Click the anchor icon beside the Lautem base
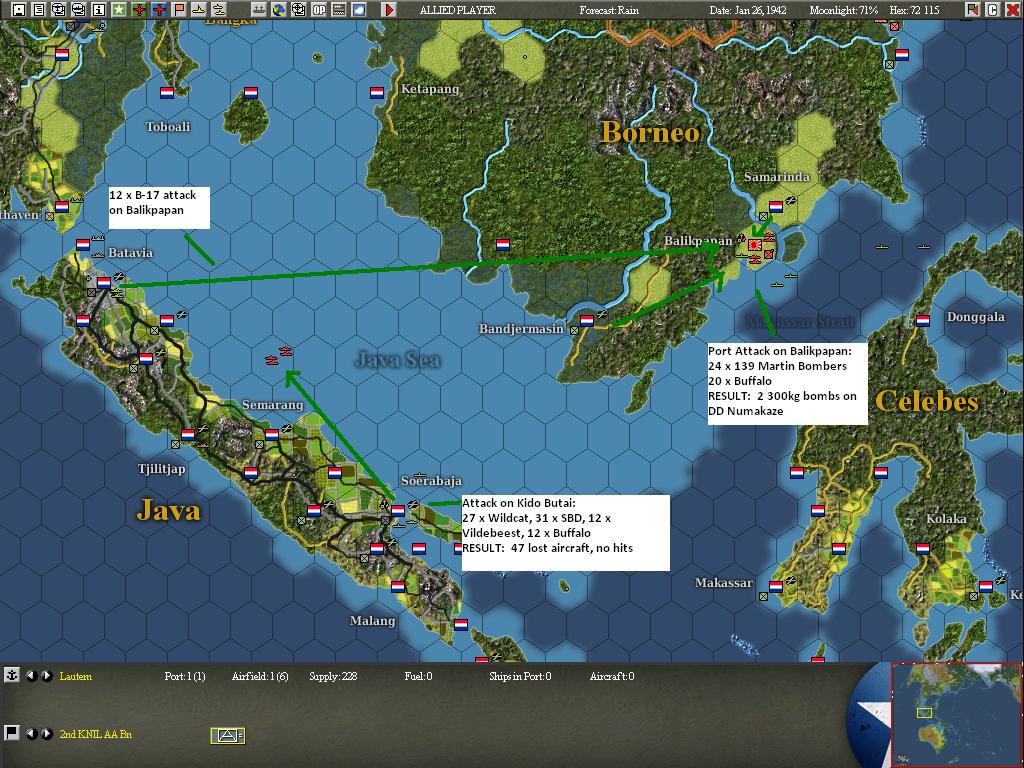This screenshot has height=768, width=1024. click(12, 676)
